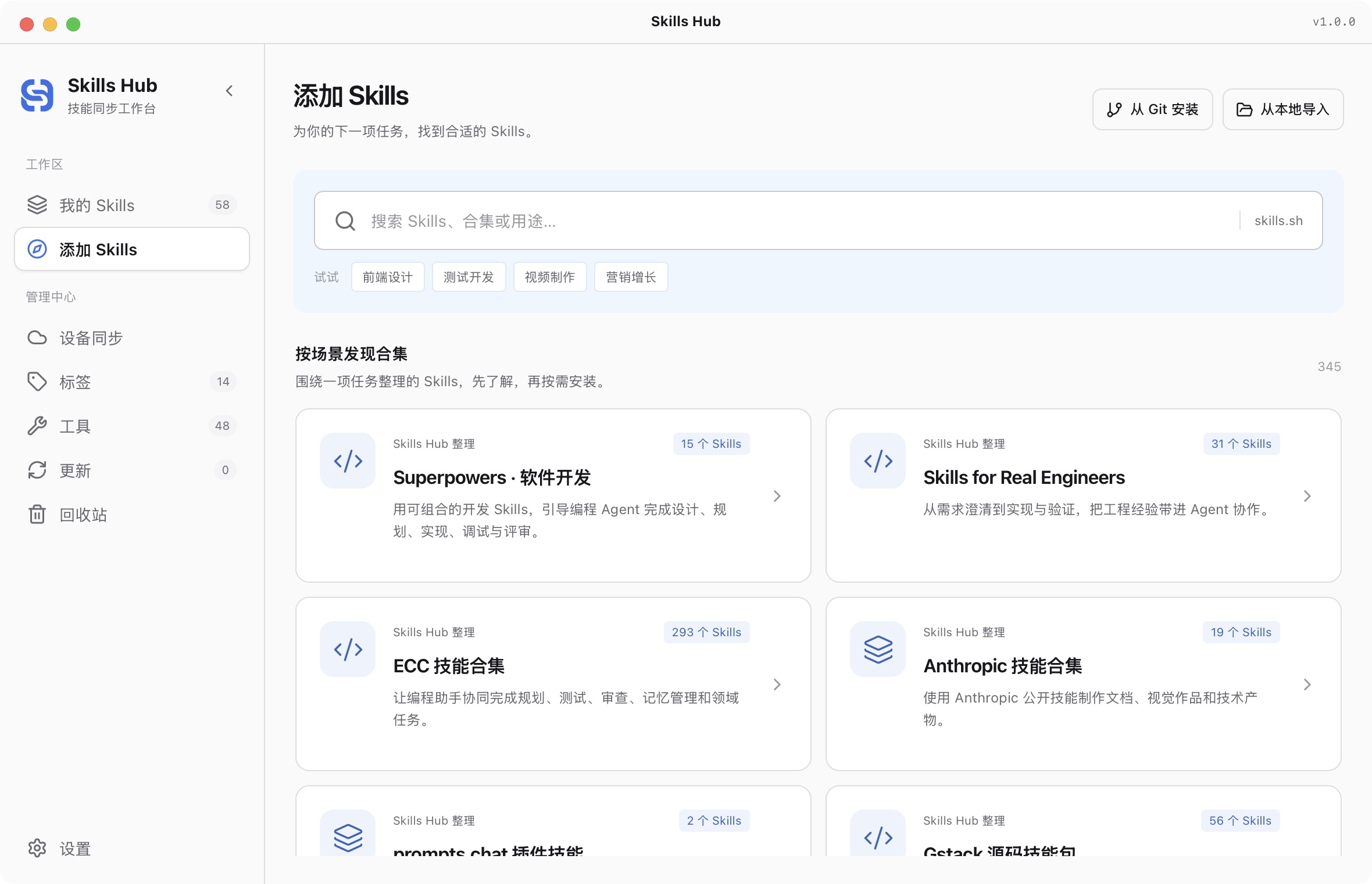
Task: Click the magnifier search icon
Action: tap(345, 221)
